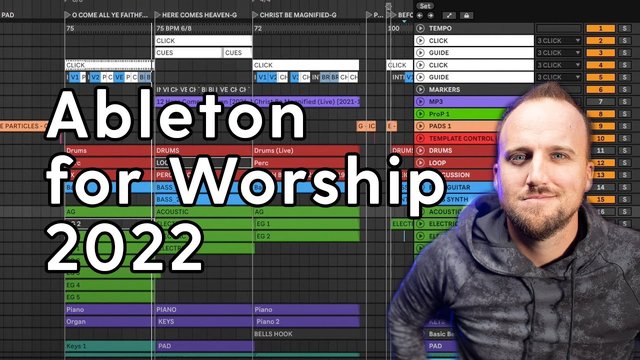Select the BELLS HOOK clip
Screen dimensions: 640x360
point(306,334)
